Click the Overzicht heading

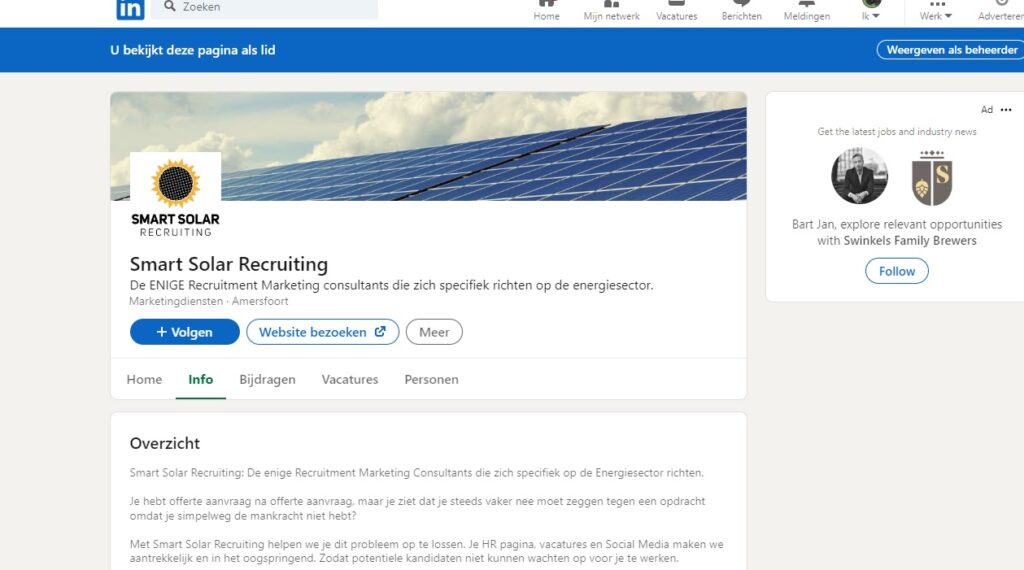click(165, 443)
